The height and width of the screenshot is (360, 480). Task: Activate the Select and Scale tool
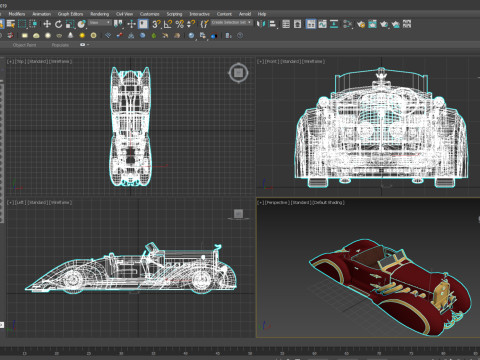(x=70, y=24)
